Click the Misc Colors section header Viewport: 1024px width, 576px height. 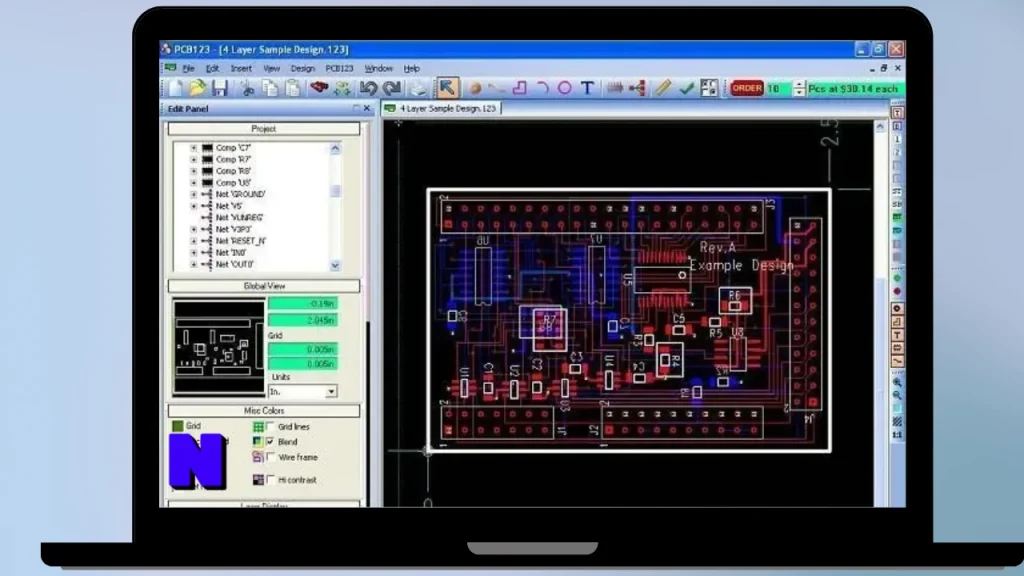[x=264, y=411]
